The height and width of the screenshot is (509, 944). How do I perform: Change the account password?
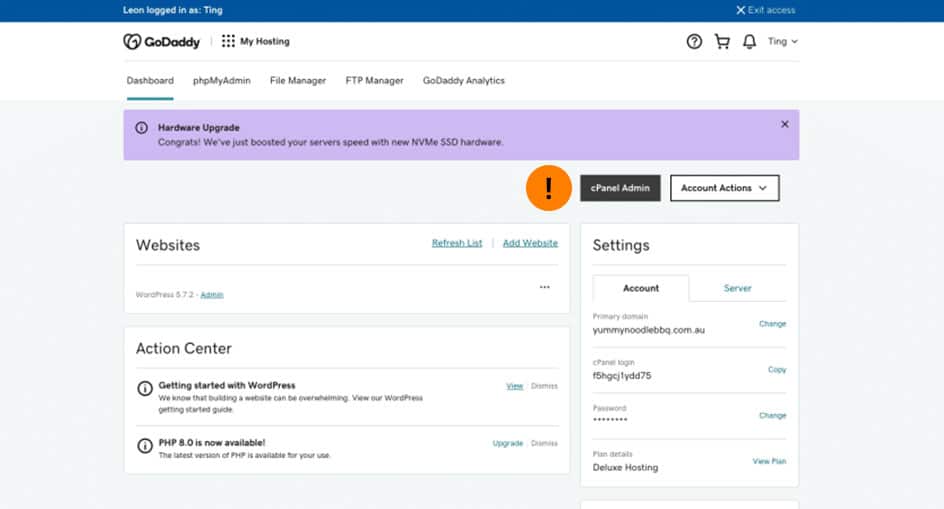point(772,416)
